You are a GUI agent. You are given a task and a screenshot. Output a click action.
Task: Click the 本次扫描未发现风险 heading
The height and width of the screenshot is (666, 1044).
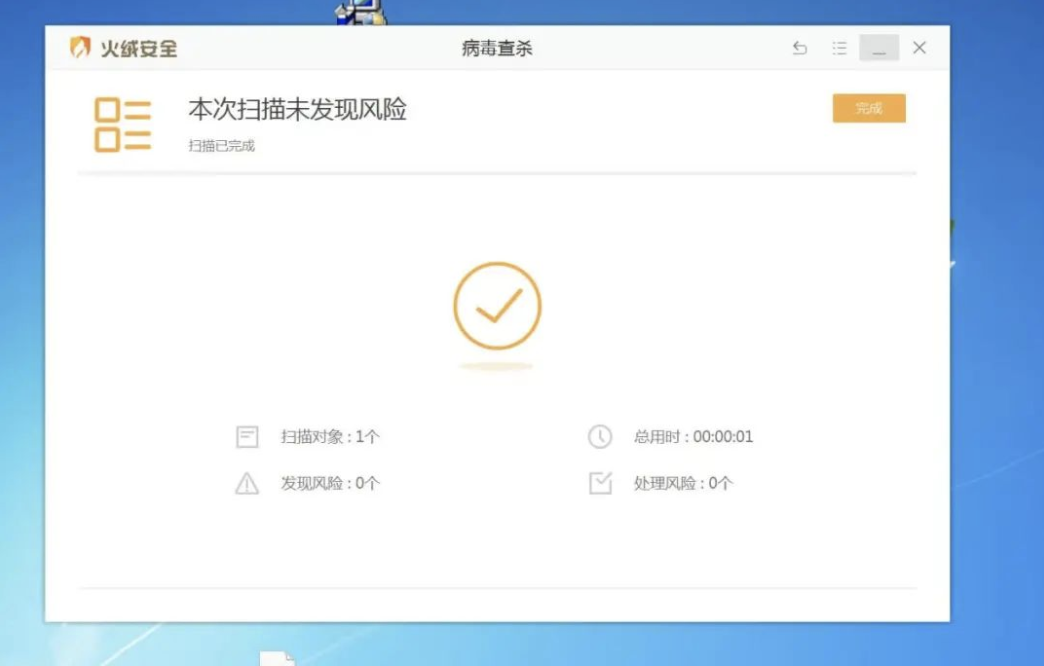298,109
